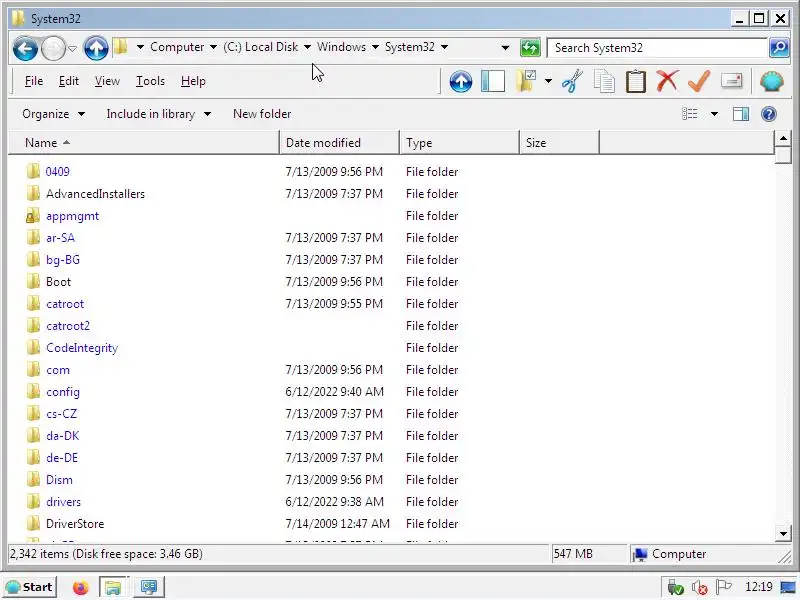
Task: Click the network tray icon
Action: 676,588
